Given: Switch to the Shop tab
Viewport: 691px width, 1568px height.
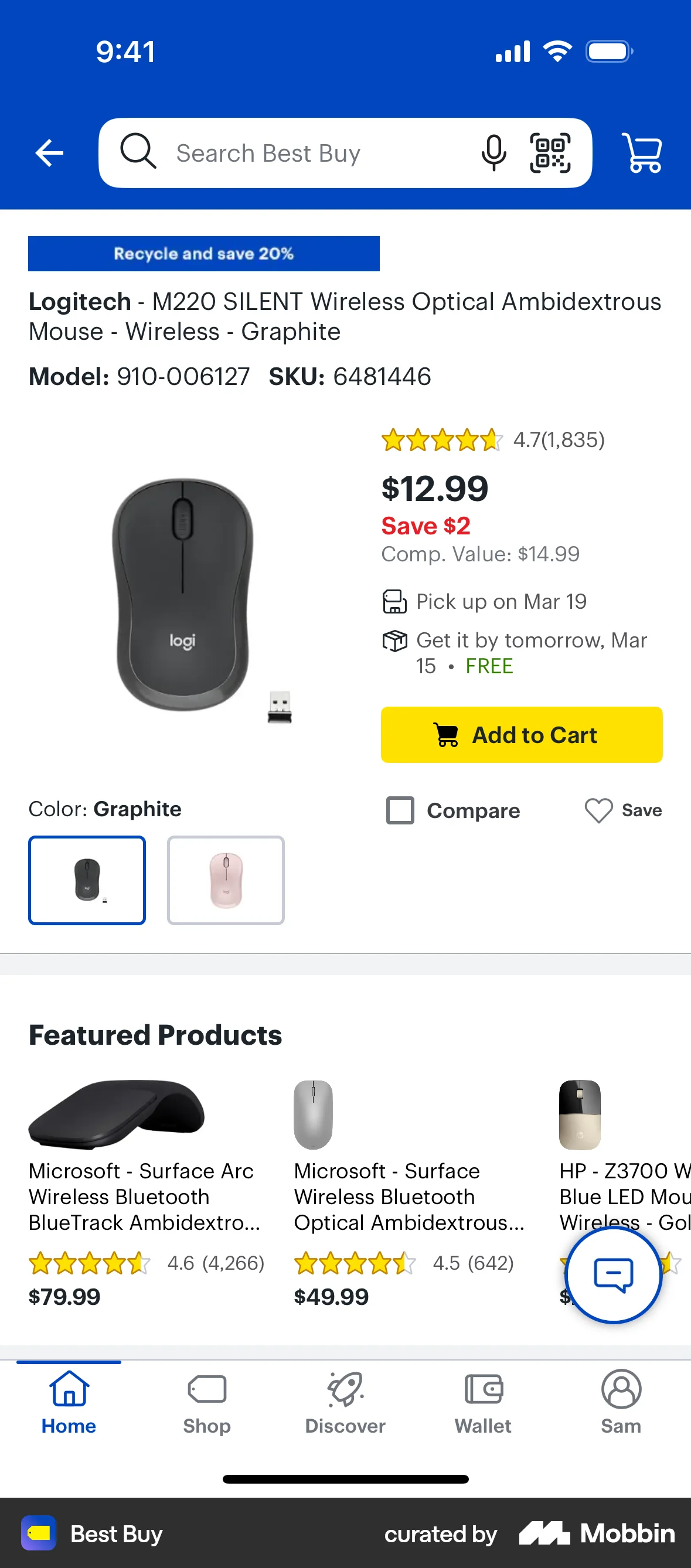Looking at the screenshot, I should tap(206, 1406).
